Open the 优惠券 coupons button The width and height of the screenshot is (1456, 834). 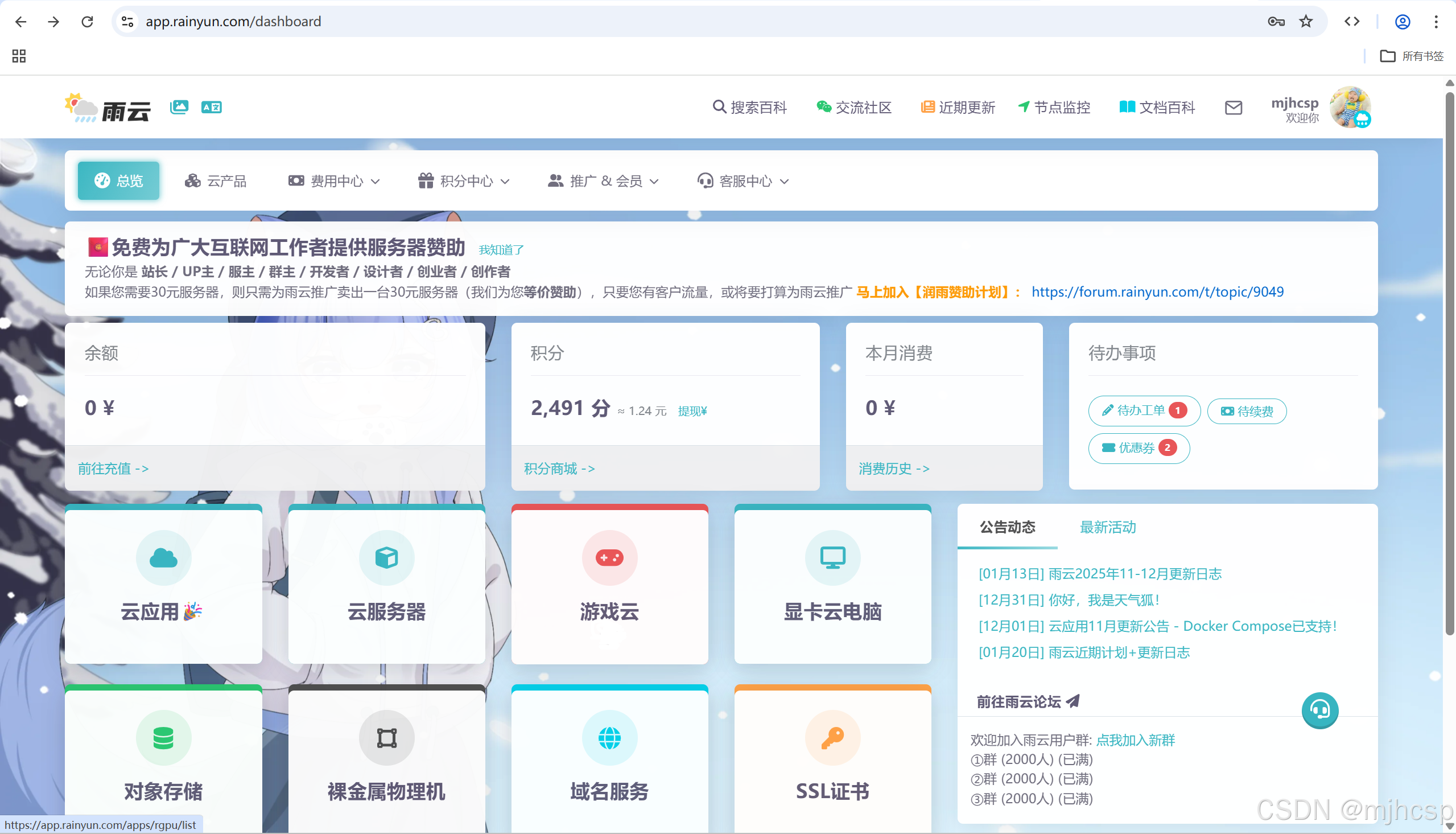tap(1139, 448)
